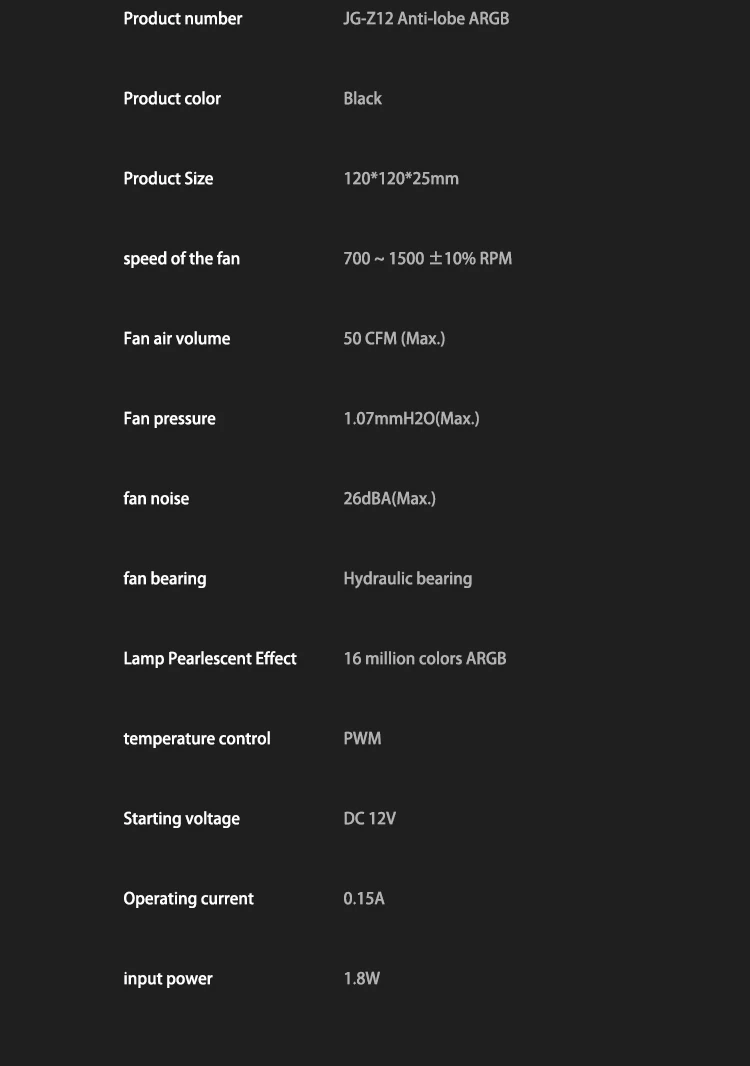Screen dimensions: 750x1066
Task: Click the "16 million colors ARGB" value
Action: click(x=425, y=659)
